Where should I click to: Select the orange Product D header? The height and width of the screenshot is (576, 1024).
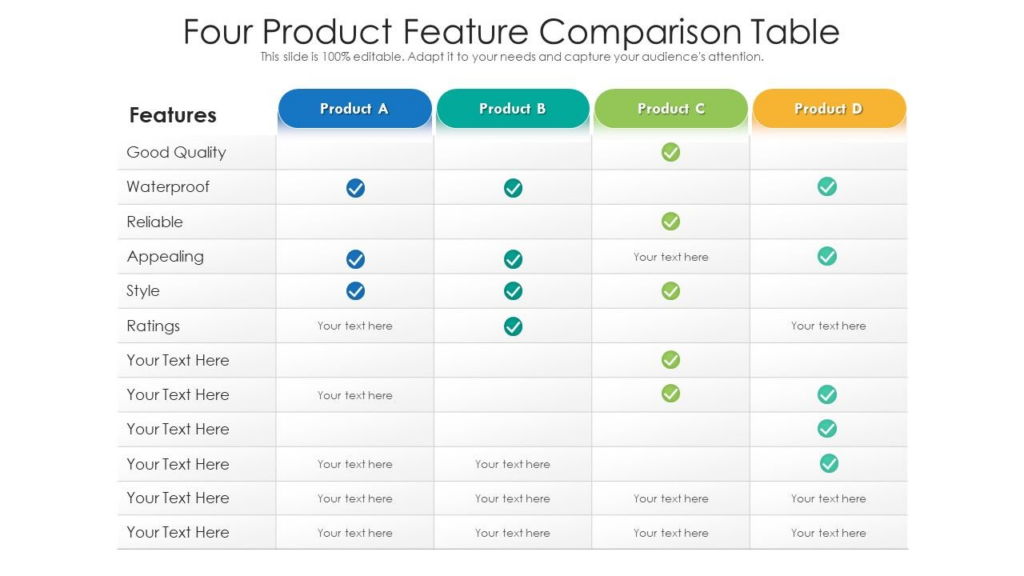[x=829, y=108]
